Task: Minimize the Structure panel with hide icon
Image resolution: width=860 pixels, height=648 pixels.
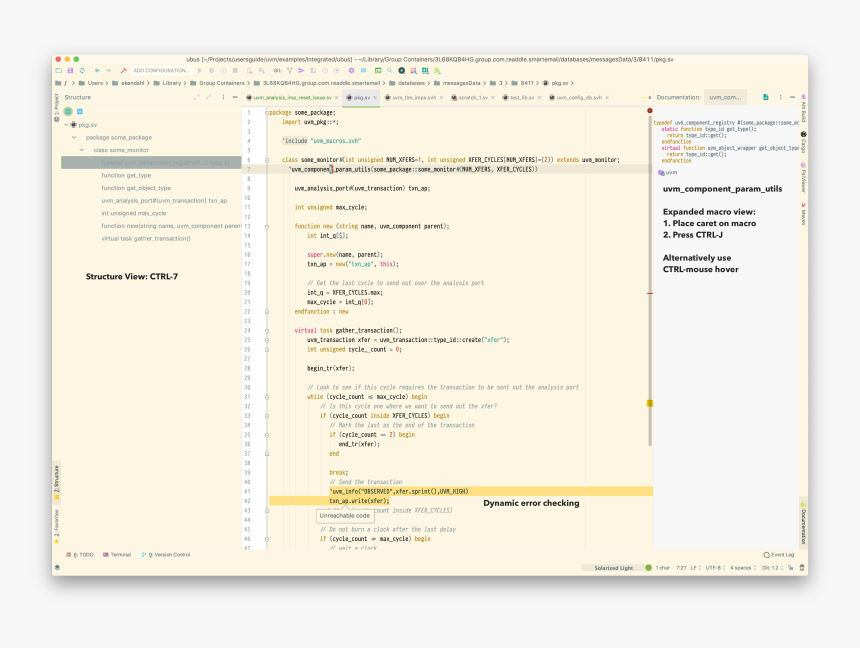Action: pos(234,98)
